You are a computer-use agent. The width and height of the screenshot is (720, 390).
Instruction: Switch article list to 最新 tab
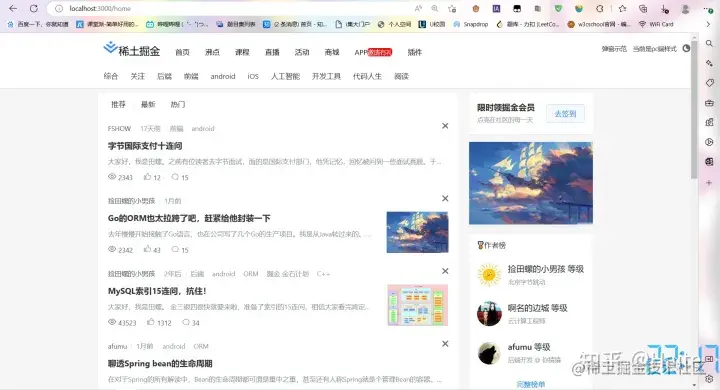(x=148, y=105)
